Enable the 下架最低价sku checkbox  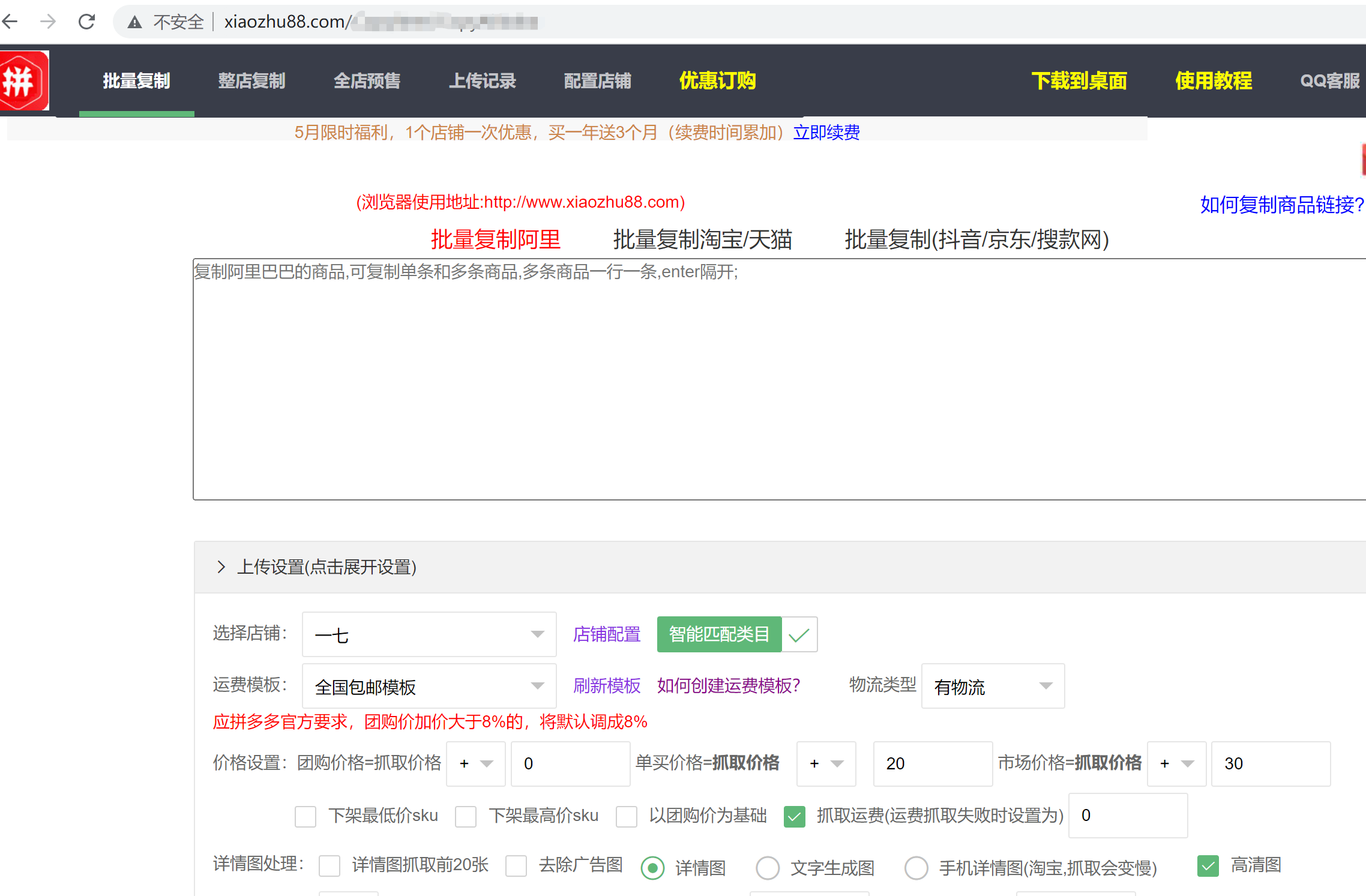[305, 816]
